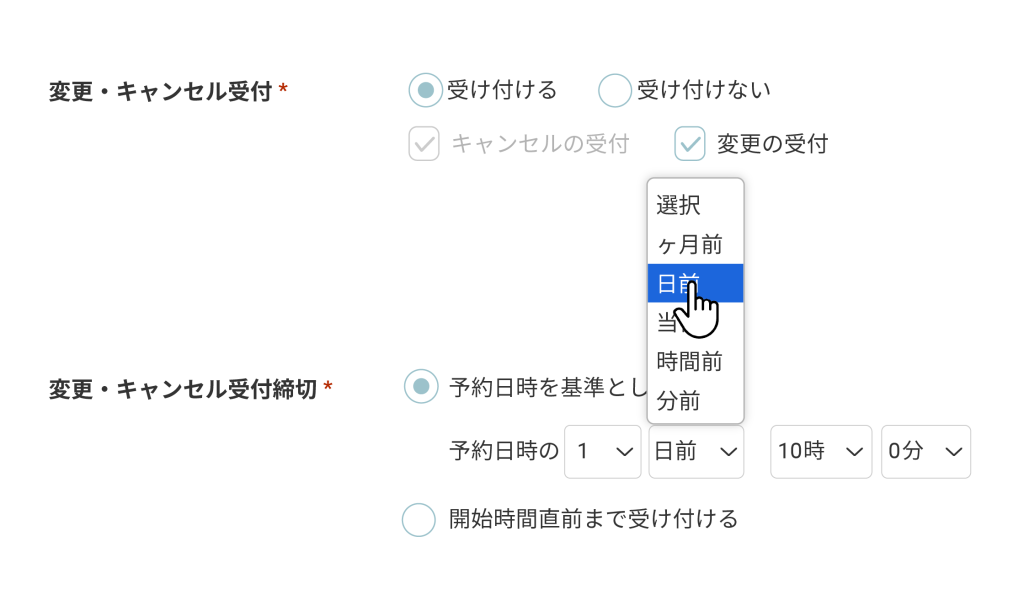The image size is (1024, 601).
Task: Select the 受け付けない radio button
Action: click(615, 91)
